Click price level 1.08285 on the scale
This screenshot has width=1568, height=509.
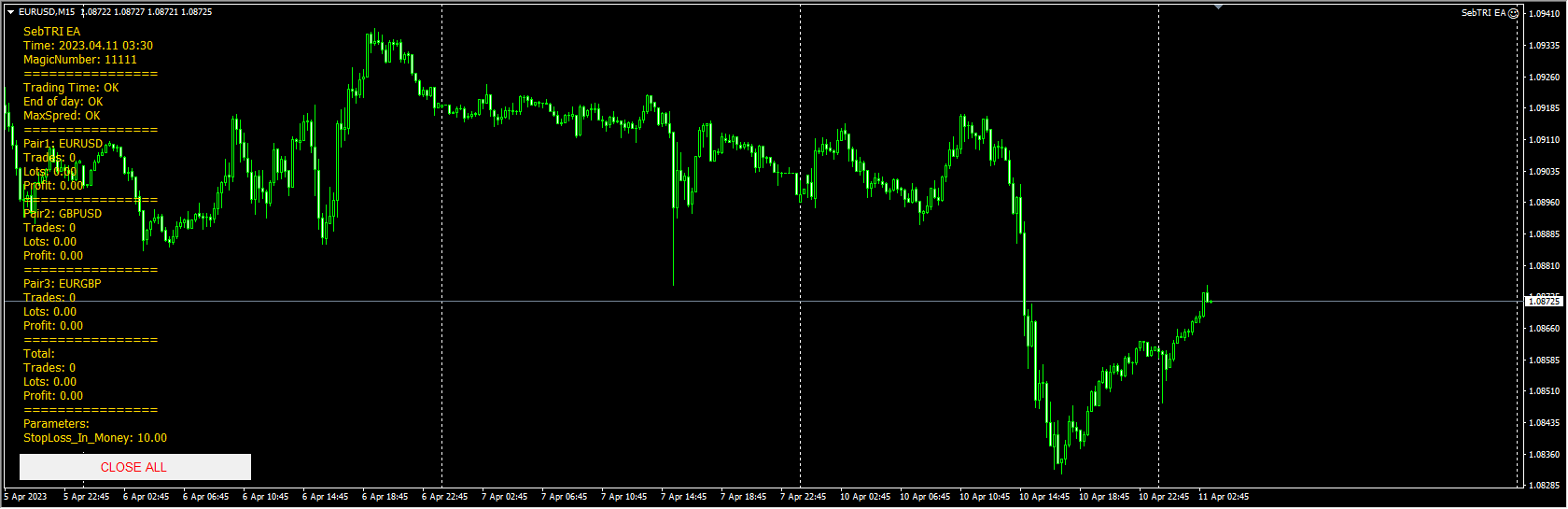(x=1544, y=486)
